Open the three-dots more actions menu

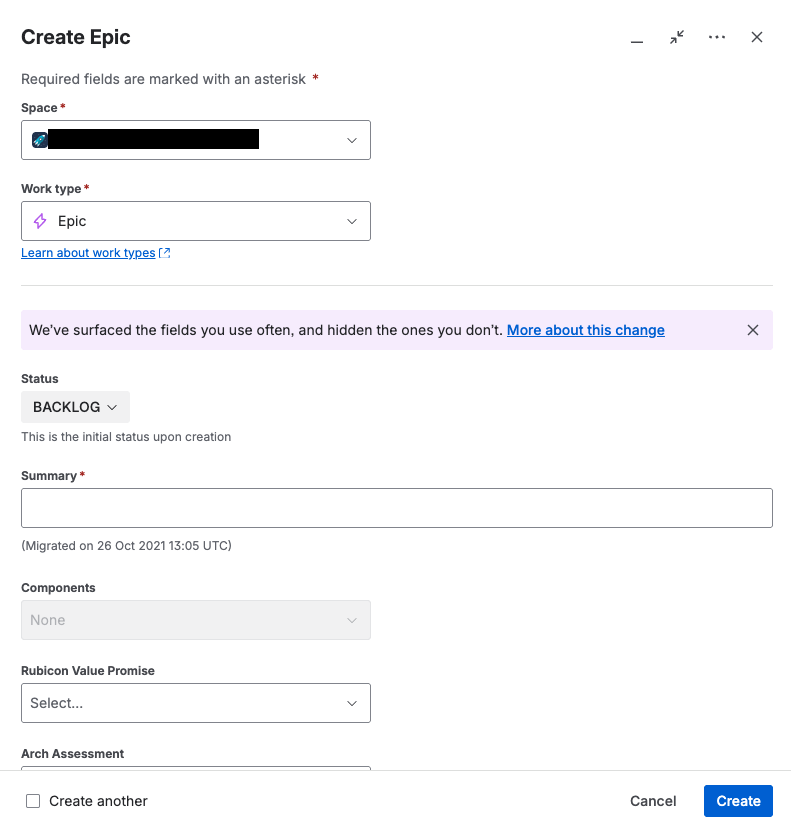coord(717,37)
